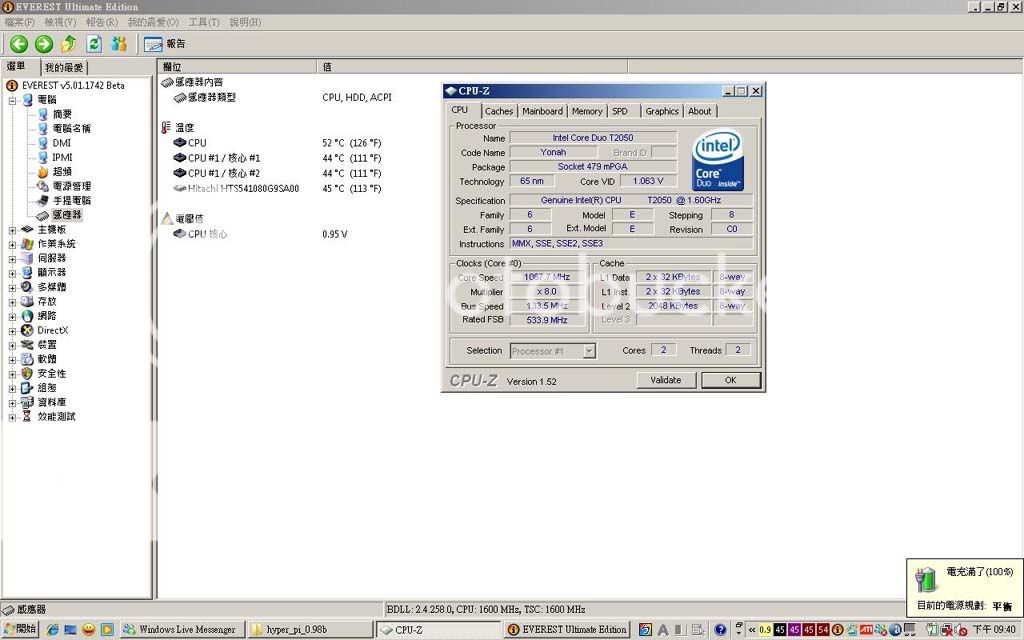Open the 檢視(V) menu

pyautogui.click(x=60, y=22)
